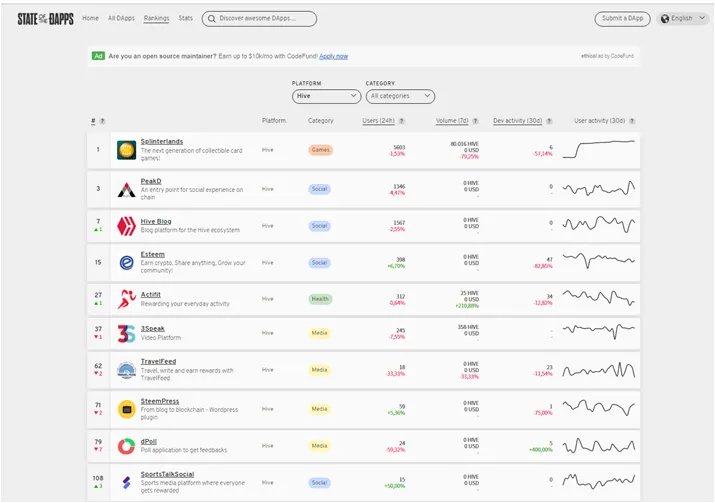
Task: Click the green Ad badge
Action: [98, 56]
